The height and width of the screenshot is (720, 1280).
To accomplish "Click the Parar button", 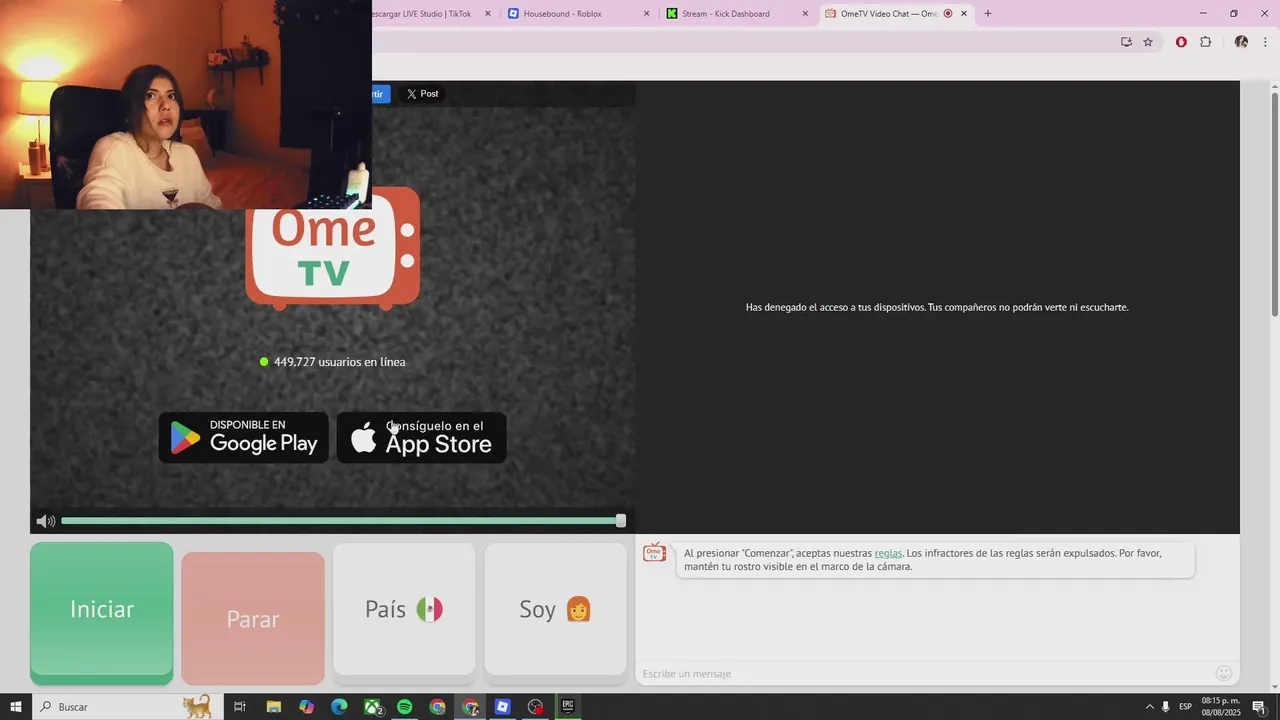I will tap(253, 618).
